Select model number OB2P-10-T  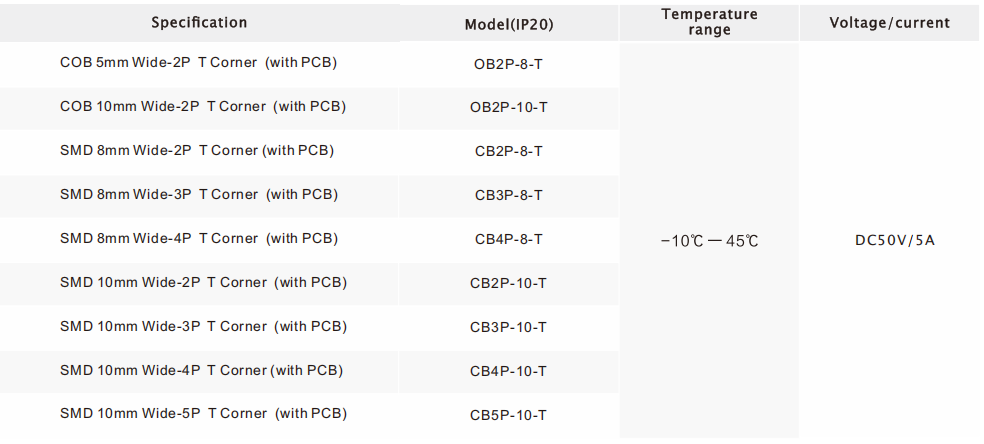(508, 107)
